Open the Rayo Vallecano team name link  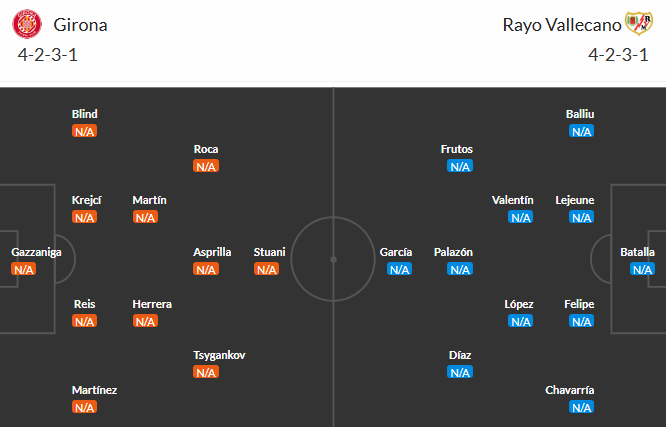[559, 24]
